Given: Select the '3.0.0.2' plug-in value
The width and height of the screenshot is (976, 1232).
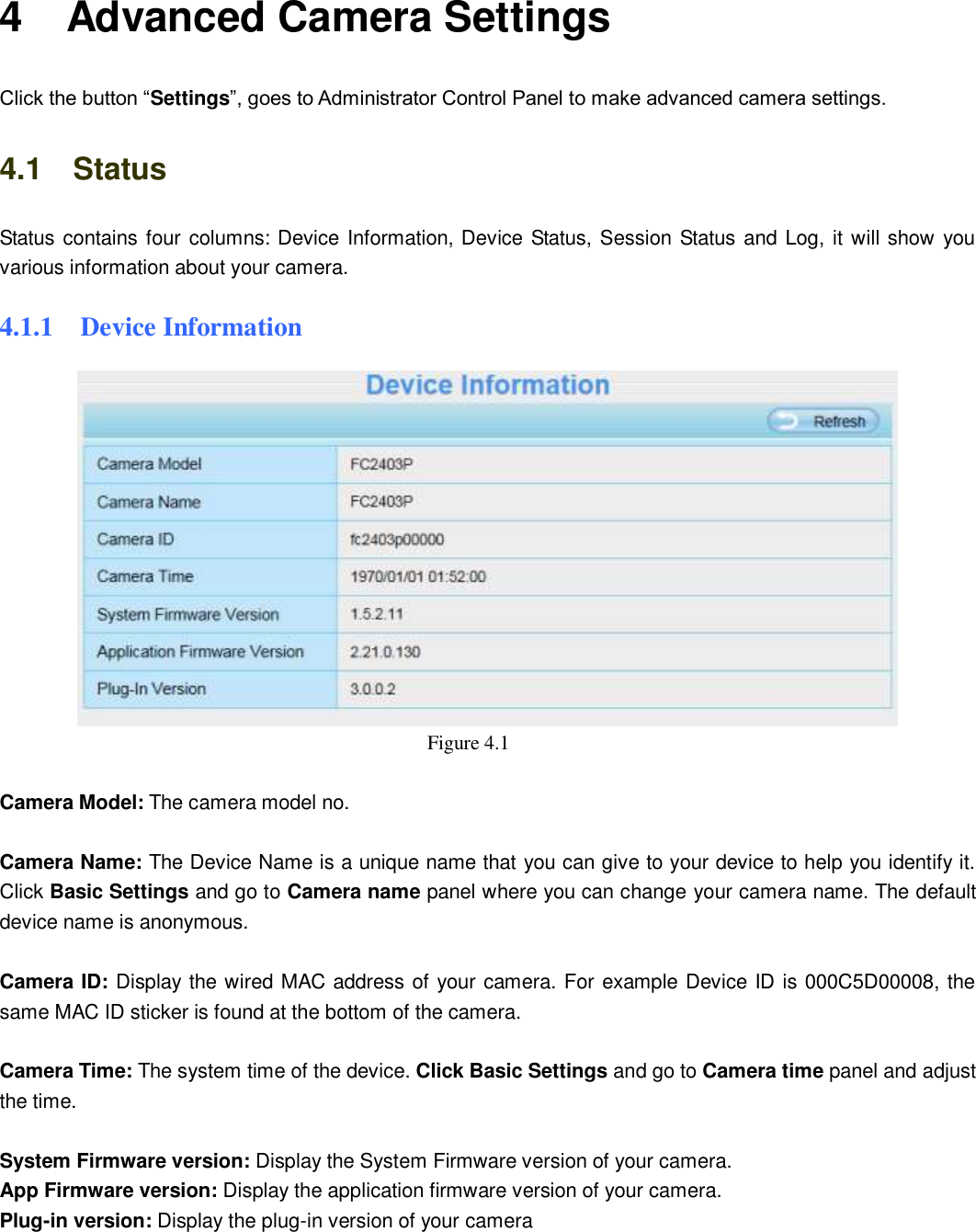Looking at the screenshot, I should [373, 689].
